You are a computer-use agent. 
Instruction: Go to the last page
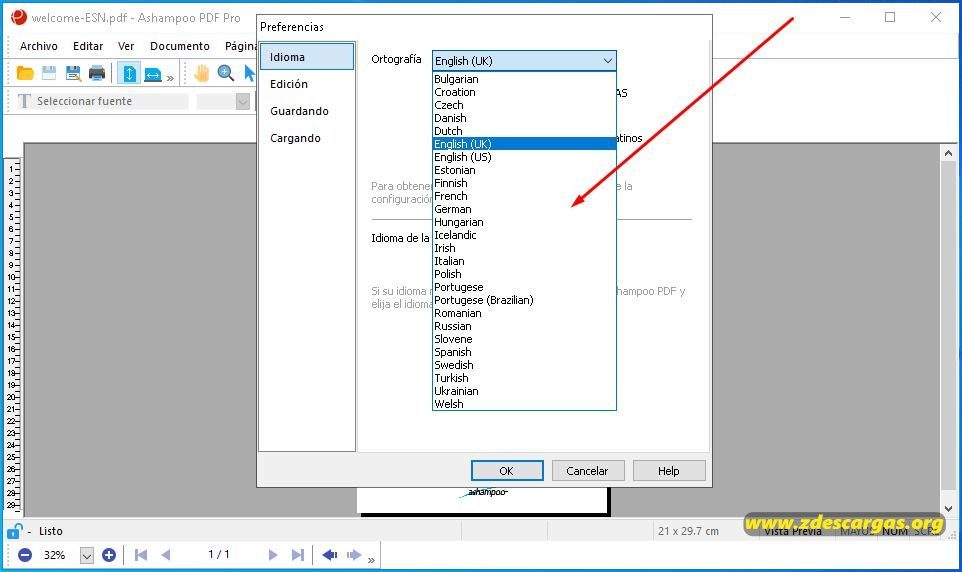(x=298, y=555)
